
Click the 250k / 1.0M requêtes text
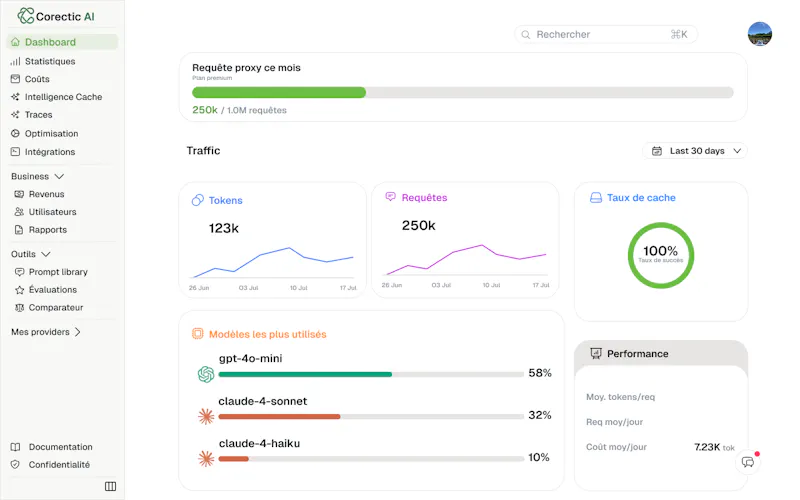[239, 110]
